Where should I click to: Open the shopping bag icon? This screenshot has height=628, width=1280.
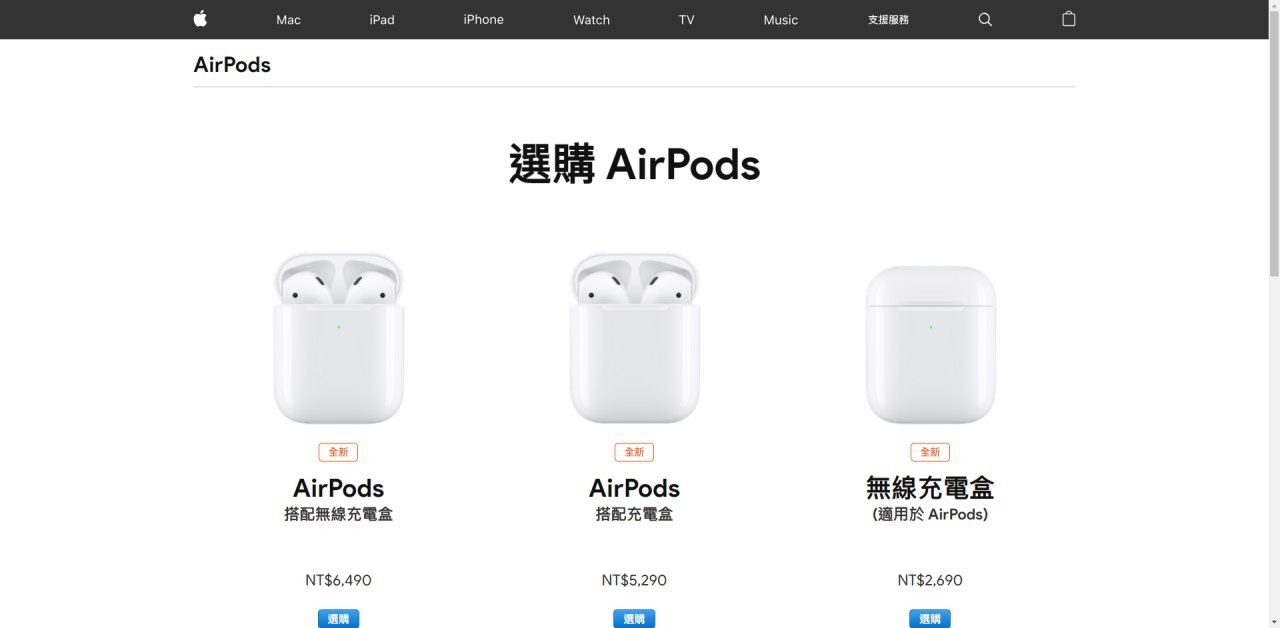coord(1068,19)
